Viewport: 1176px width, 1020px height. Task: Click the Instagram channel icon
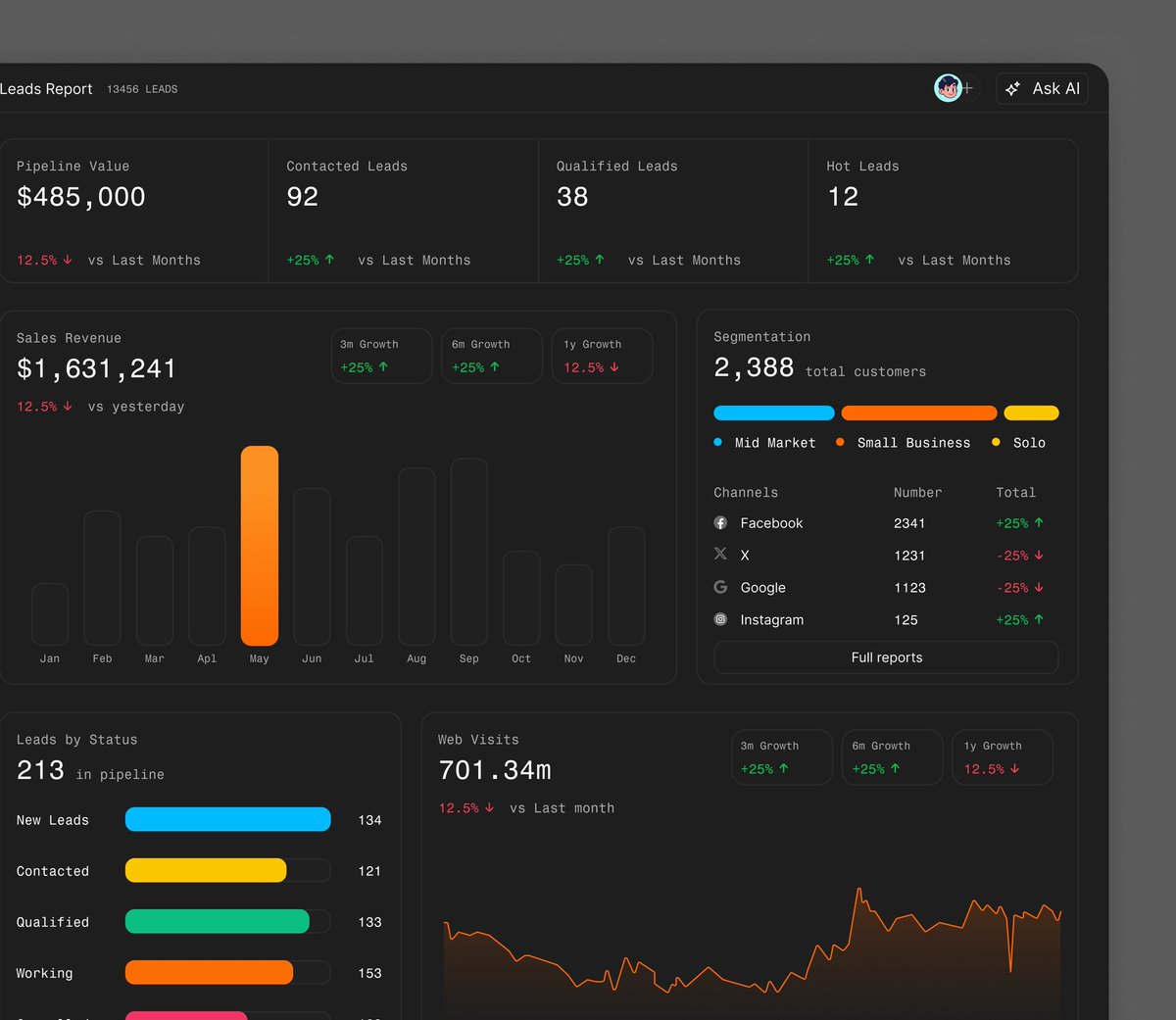click(x=720, y=619)
